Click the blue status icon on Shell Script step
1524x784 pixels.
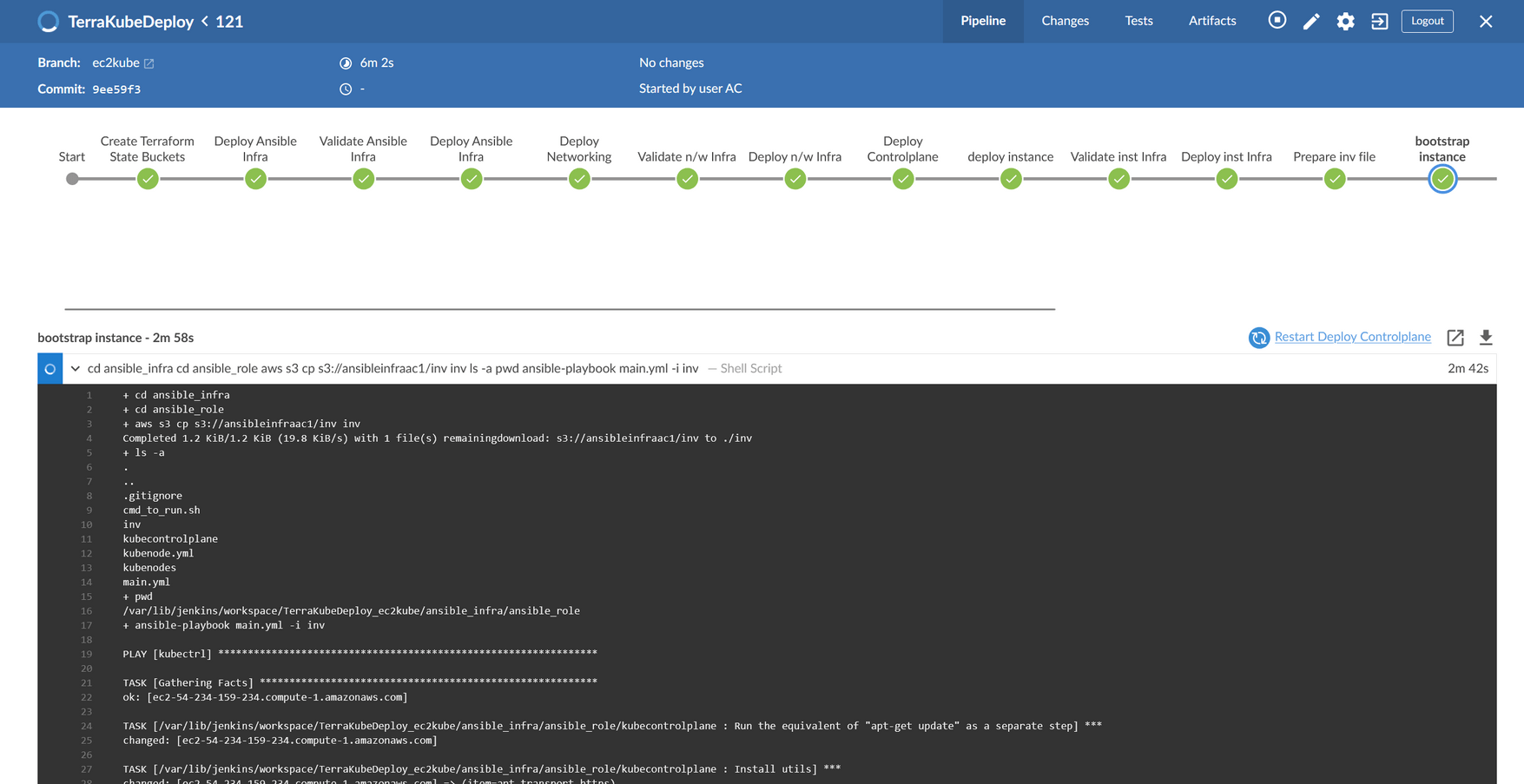pyautogui.click(x=49, y=368)
